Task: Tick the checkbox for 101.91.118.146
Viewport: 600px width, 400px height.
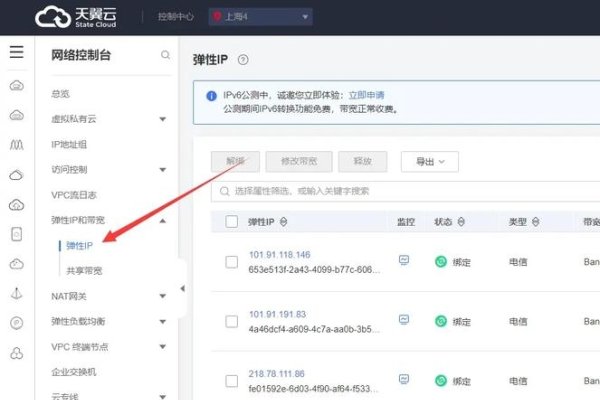Action: coord(232,262)
